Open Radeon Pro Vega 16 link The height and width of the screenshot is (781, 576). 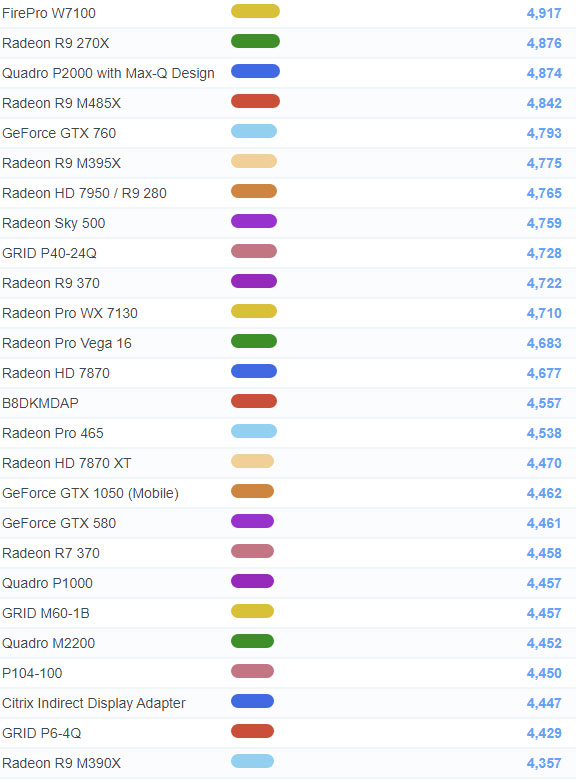(67, 343)
